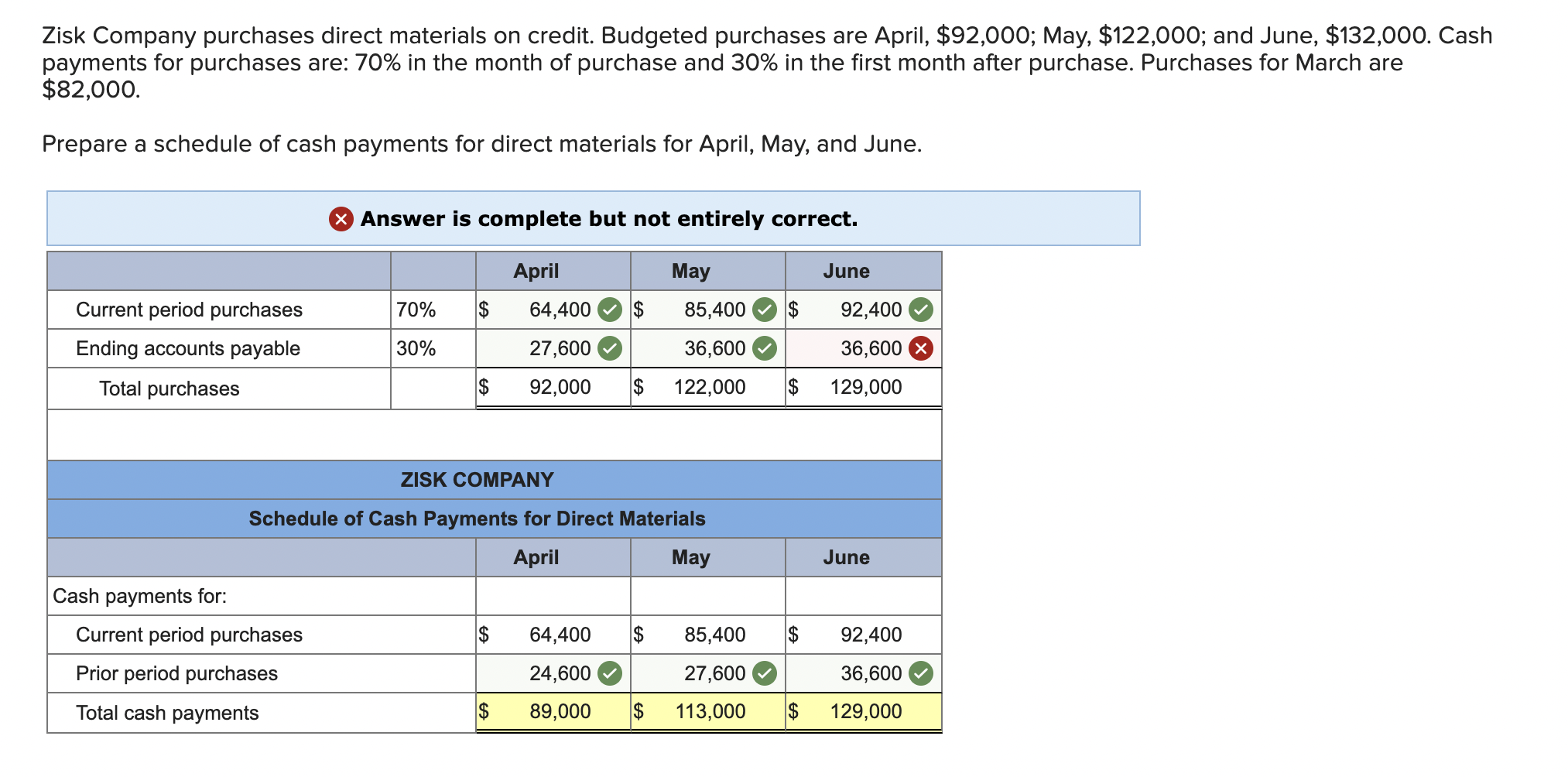This screenshot has height=777, width=1568.
Task: Click the green checkmark beside April's 27,600 payable
Action: click(x=611, y=348)
